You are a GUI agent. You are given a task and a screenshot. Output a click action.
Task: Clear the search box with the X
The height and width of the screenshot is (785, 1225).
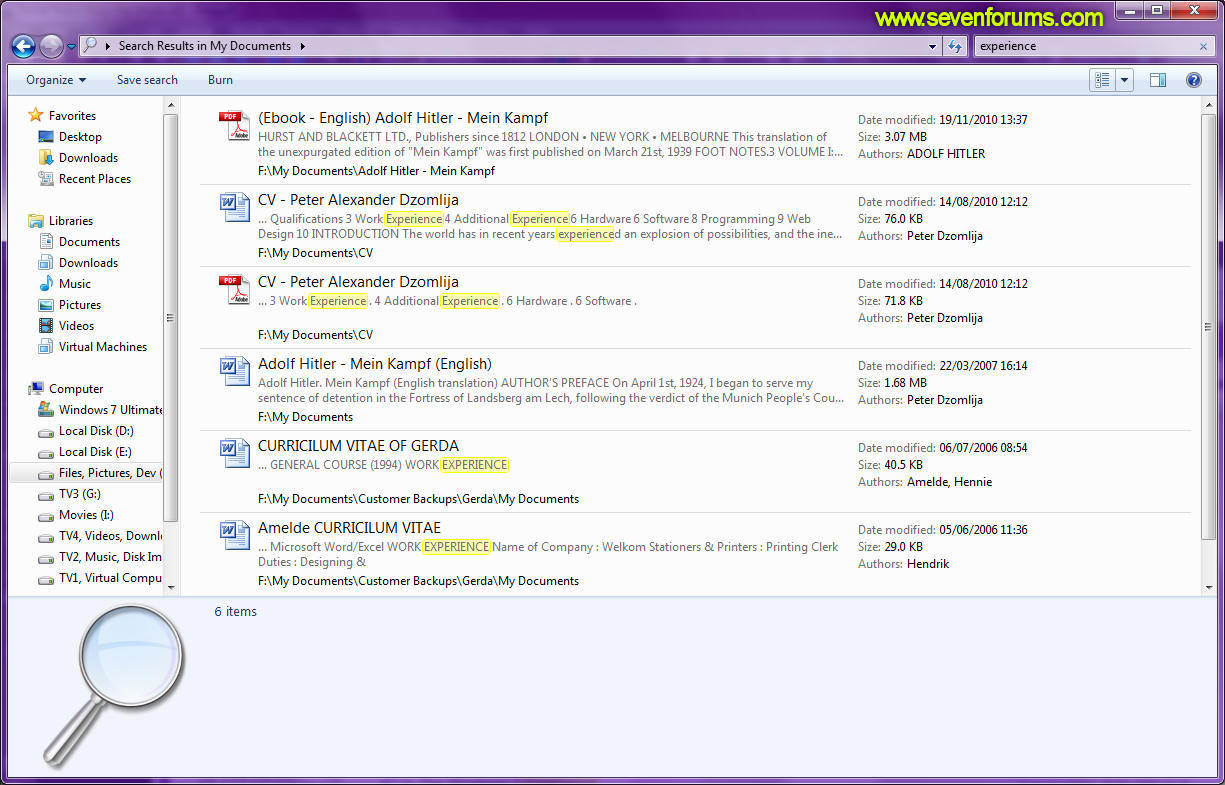tap(1203, 46)
